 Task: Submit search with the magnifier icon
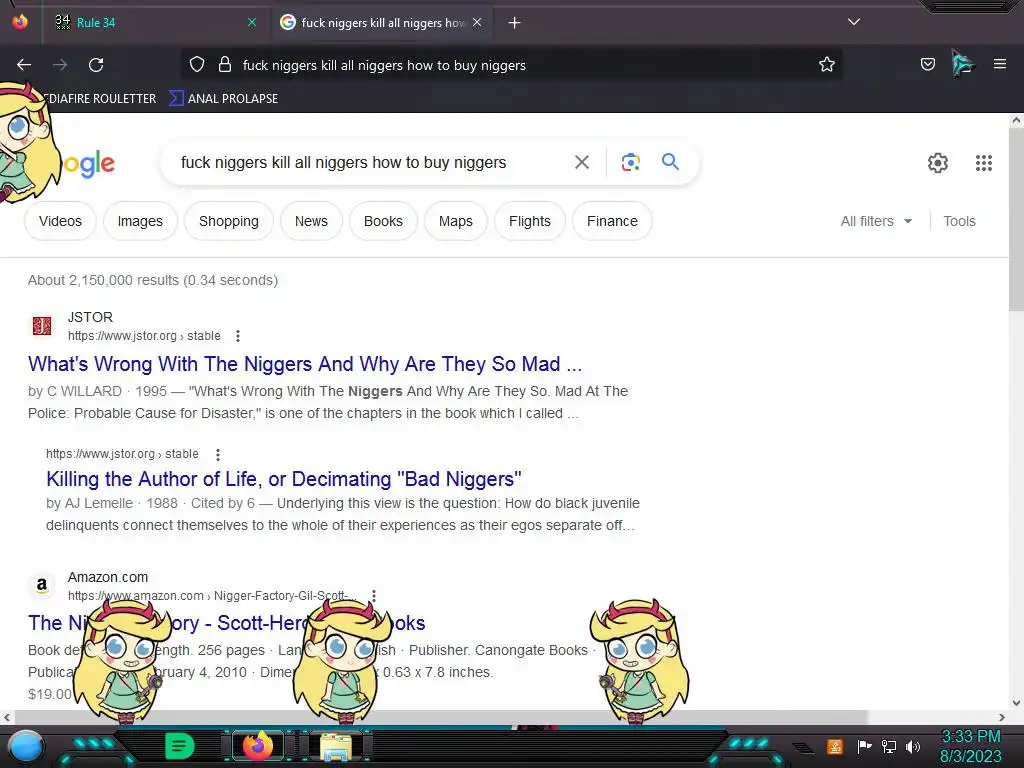(670, 161)
